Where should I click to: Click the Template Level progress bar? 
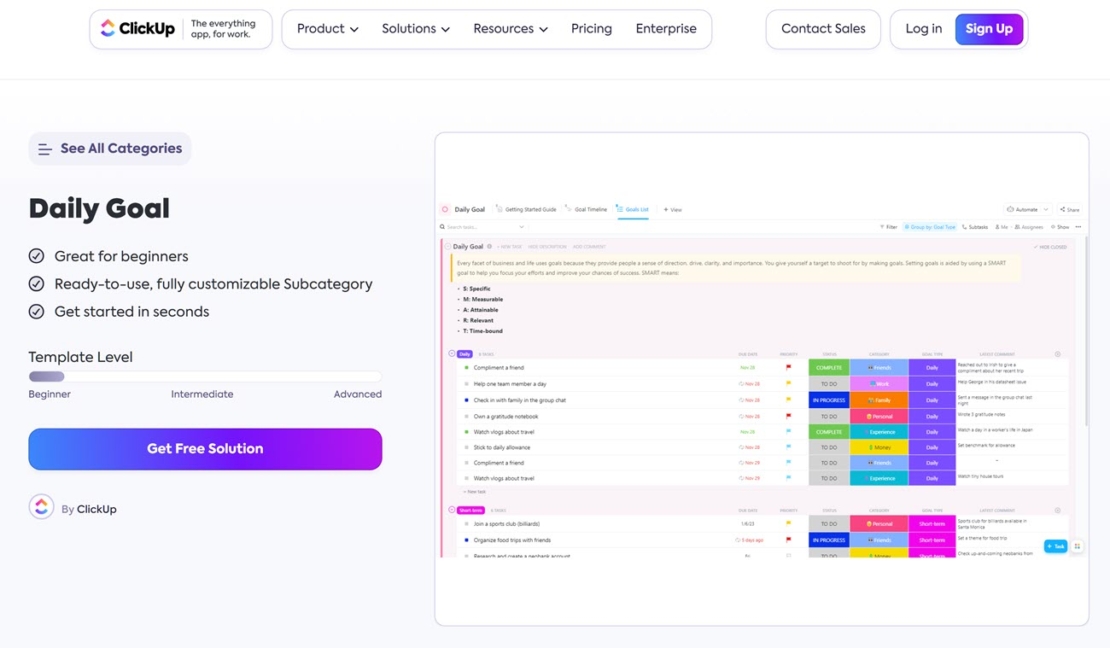[205, 377]
